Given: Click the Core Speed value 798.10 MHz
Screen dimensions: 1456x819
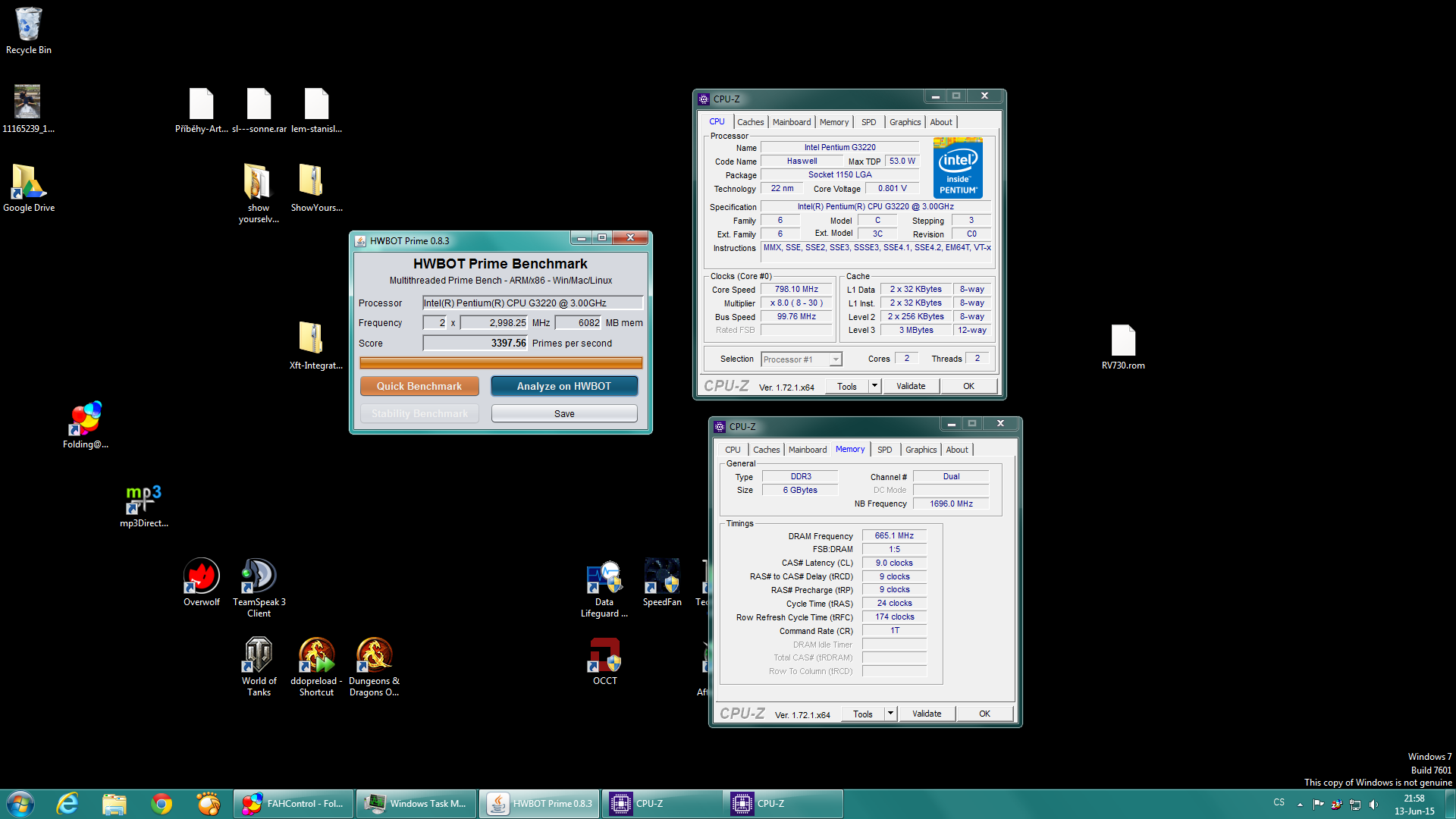Looking at the screenshot, I should coord(796,289).
